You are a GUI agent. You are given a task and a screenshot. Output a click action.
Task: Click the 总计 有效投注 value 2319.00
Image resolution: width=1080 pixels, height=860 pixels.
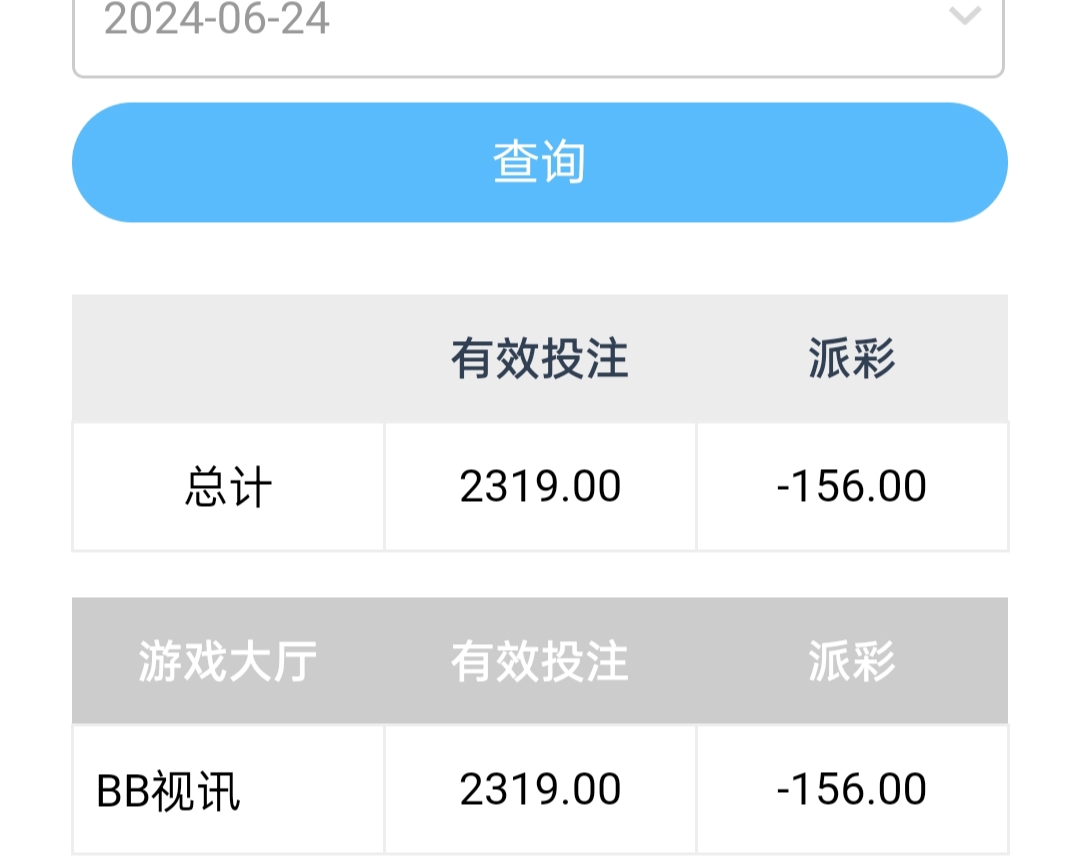pyautogui.click(x=540, y=487)
